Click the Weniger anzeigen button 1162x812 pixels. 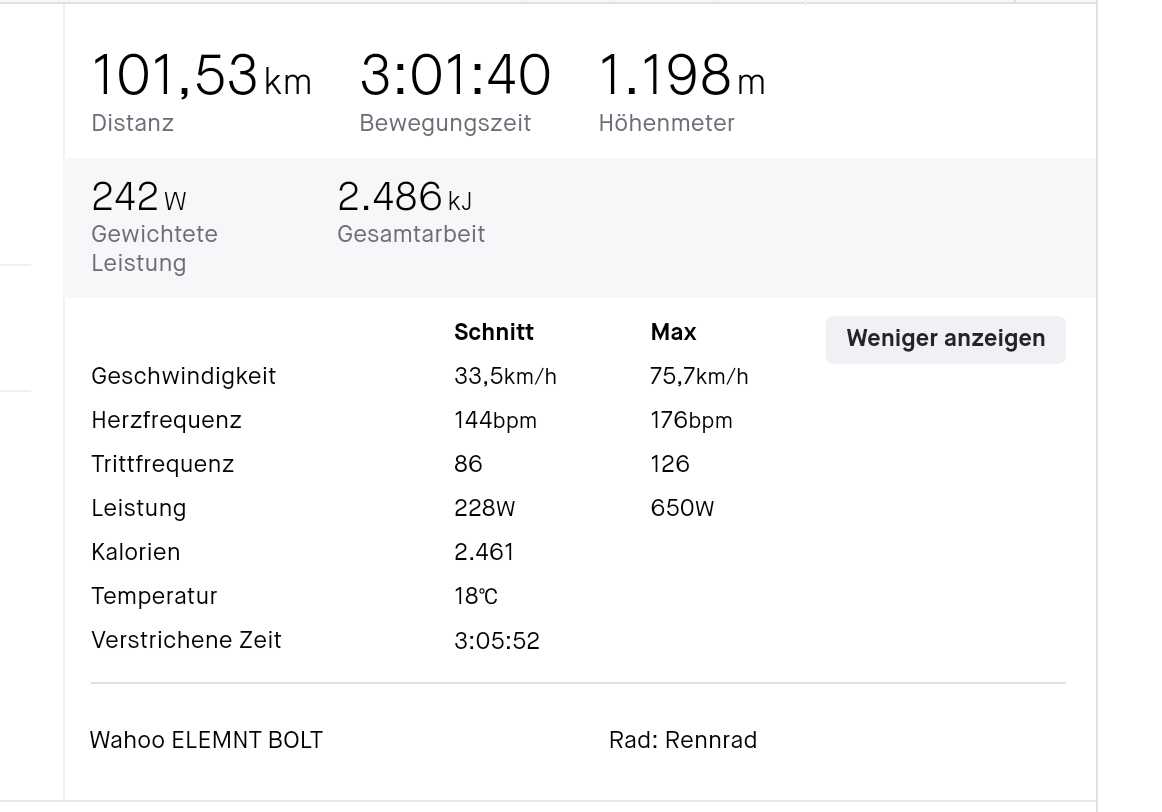point(945,339)
